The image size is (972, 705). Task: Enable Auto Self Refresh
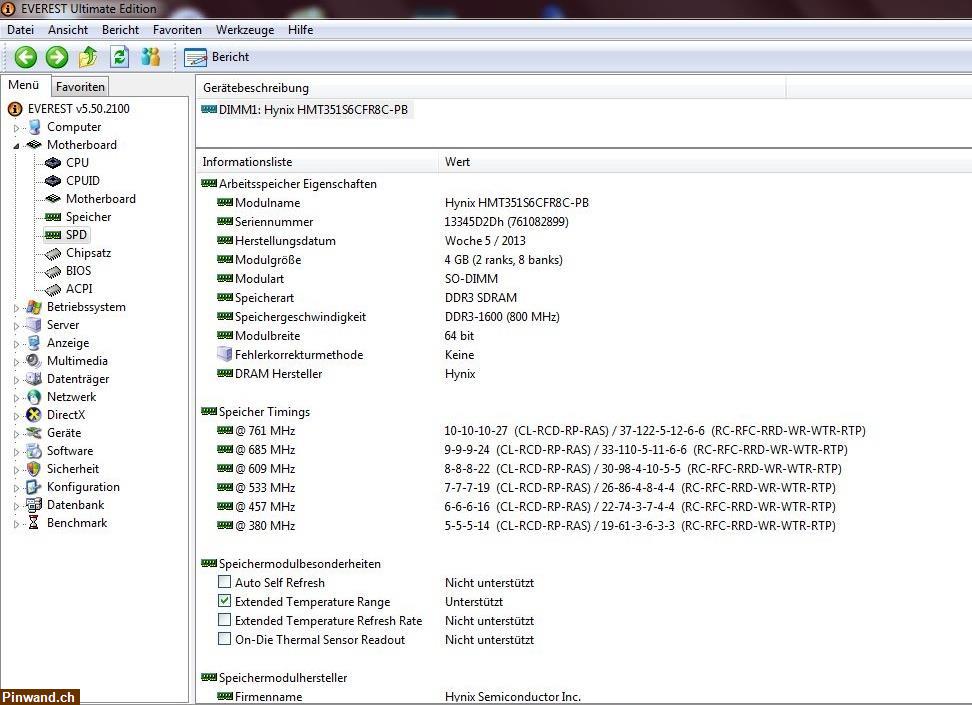224,582
